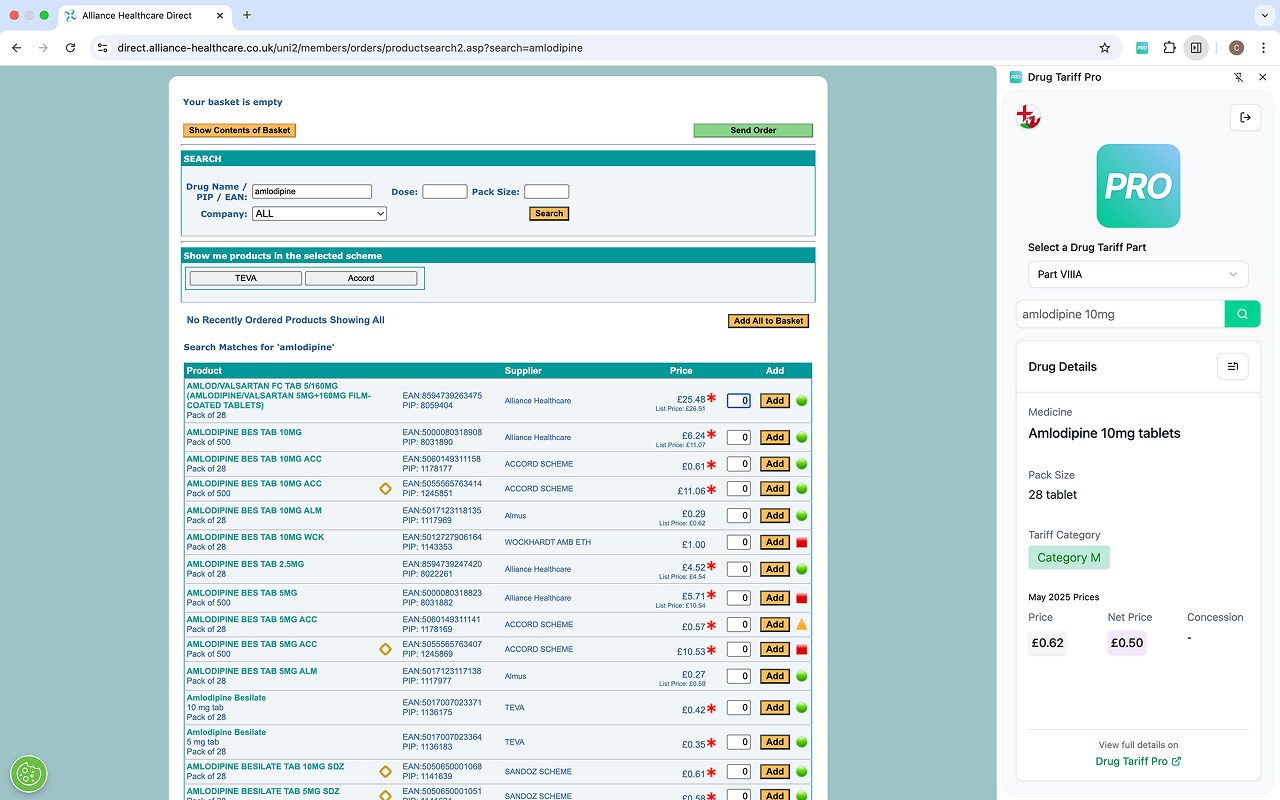Show products in the Accord scheme

pos(361,278)
